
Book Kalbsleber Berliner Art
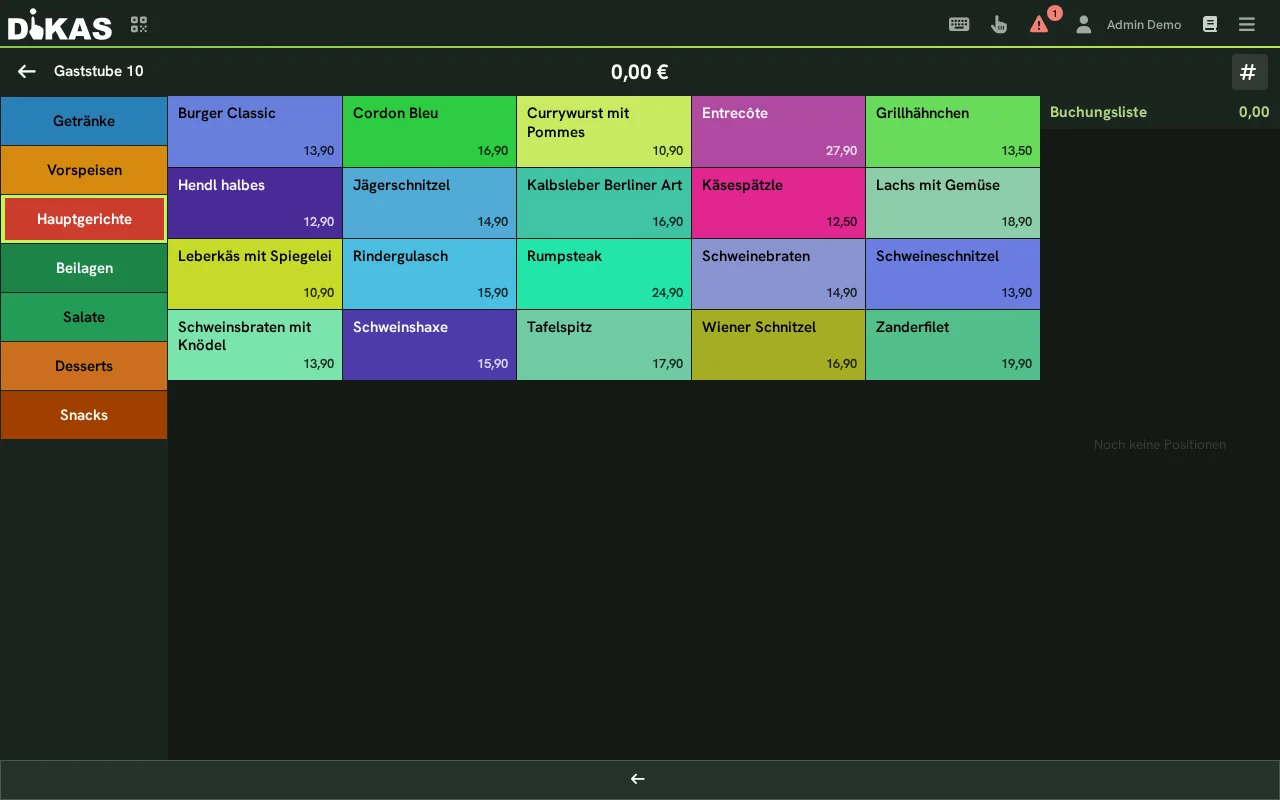coord(604,203)
